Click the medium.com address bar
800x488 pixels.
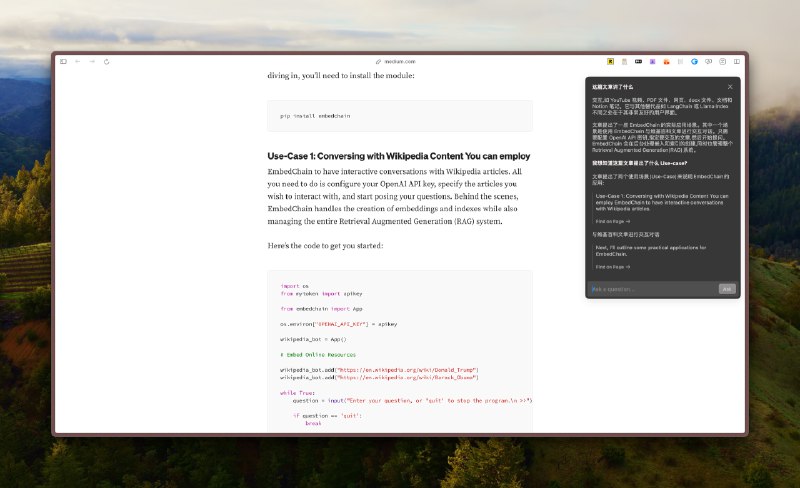[x=399, y=62]
